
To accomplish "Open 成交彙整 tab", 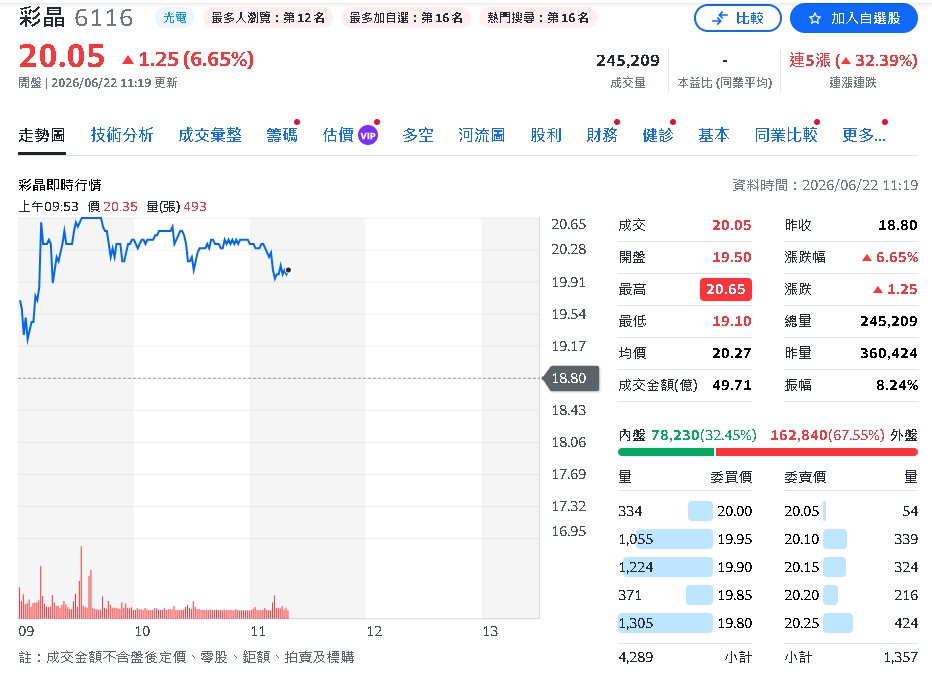I will pyautogui.click(x=210, y=136).
